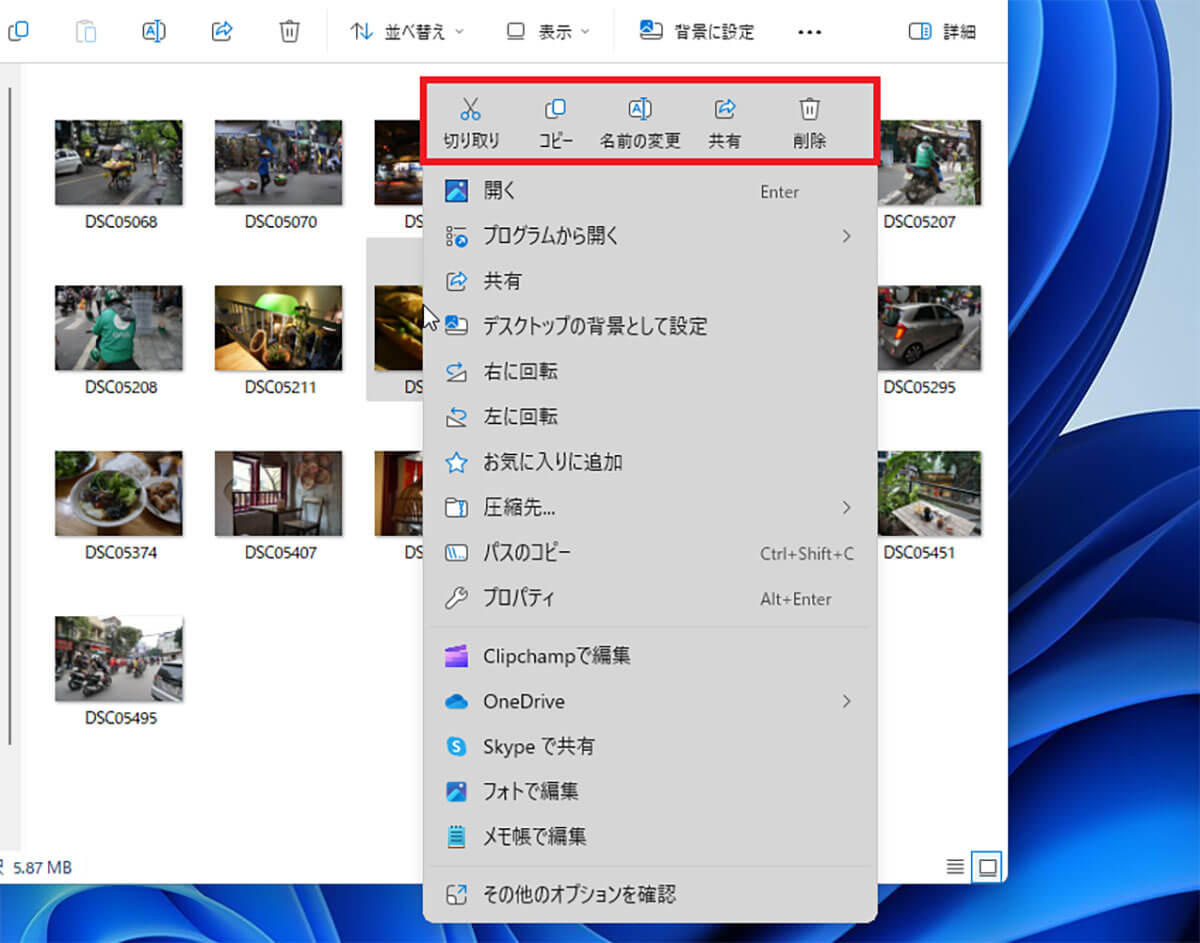The height and width of the screenshot is (943, 1200).
Task: Select 左に回転 menu entry
Action: pyautogui.click(x=650, y=416)
